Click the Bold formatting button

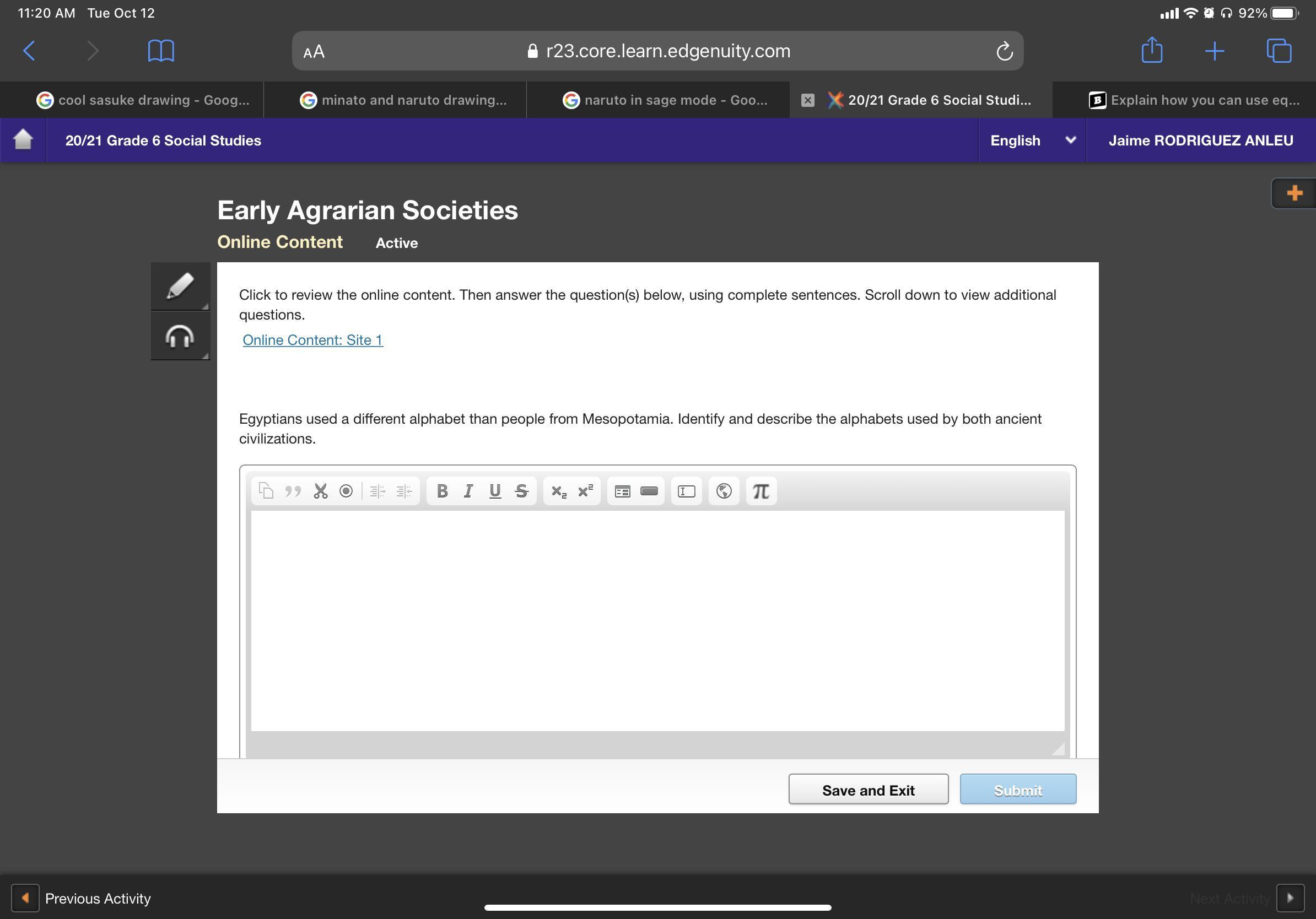tap(442, 491)
